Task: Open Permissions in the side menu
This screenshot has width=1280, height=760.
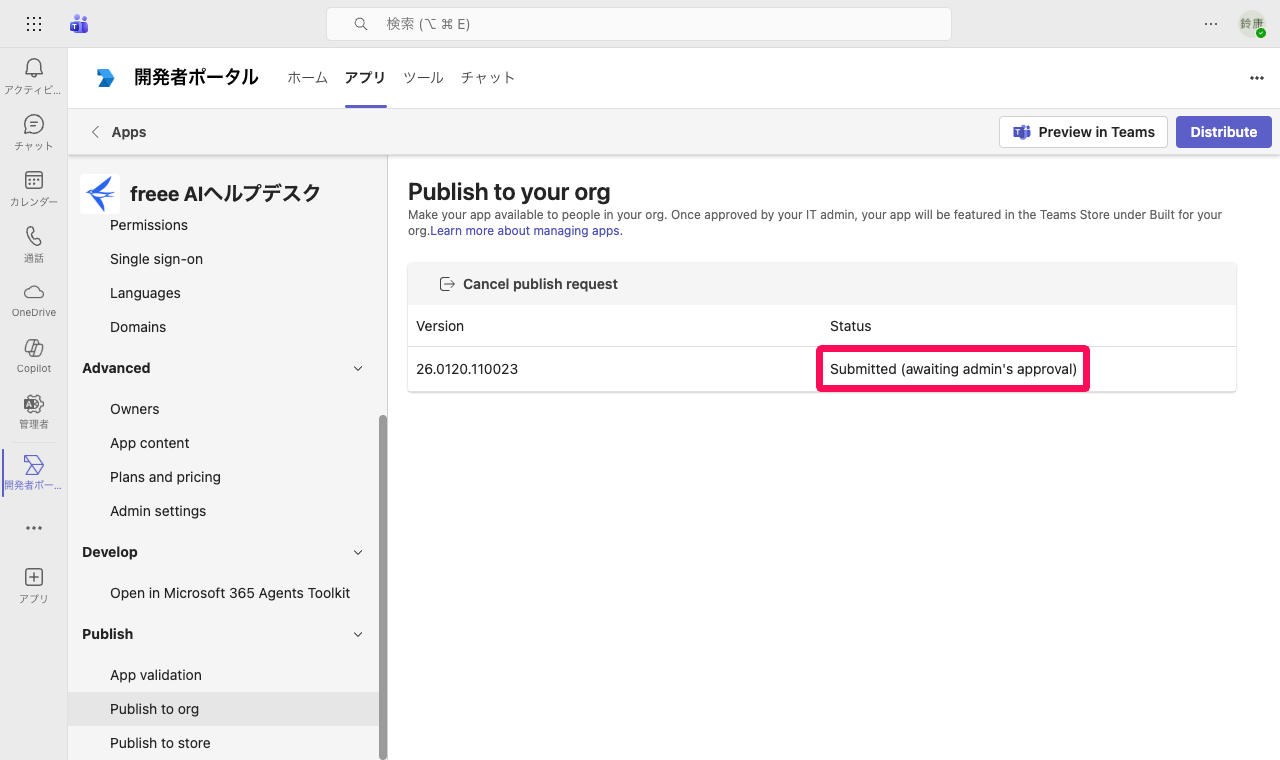Action: (x=149, y=225)
